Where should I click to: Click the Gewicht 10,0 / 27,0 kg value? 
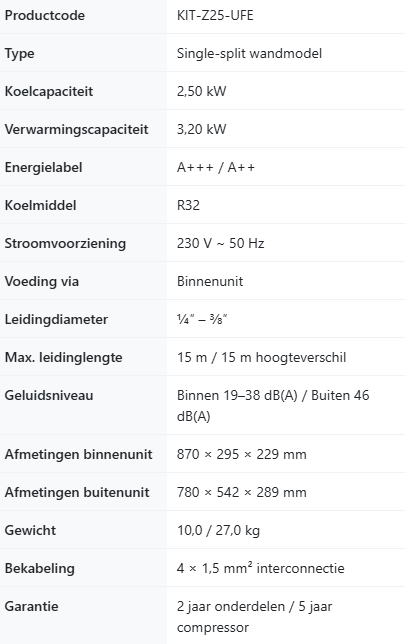point(218,530)
